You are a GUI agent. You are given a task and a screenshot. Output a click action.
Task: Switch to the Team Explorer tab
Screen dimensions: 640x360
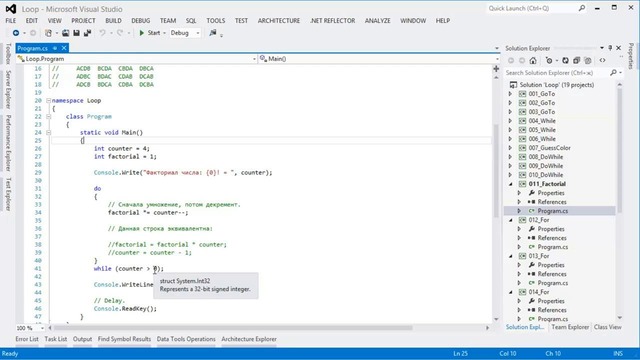pos(570,327)
